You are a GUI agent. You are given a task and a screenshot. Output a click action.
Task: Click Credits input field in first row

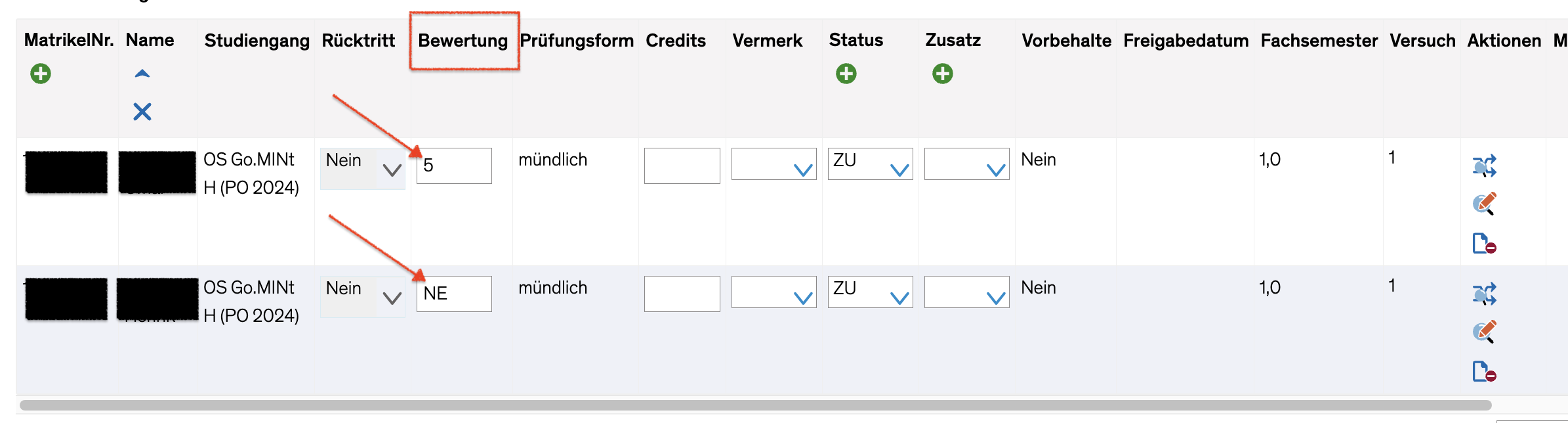[682, 166]
